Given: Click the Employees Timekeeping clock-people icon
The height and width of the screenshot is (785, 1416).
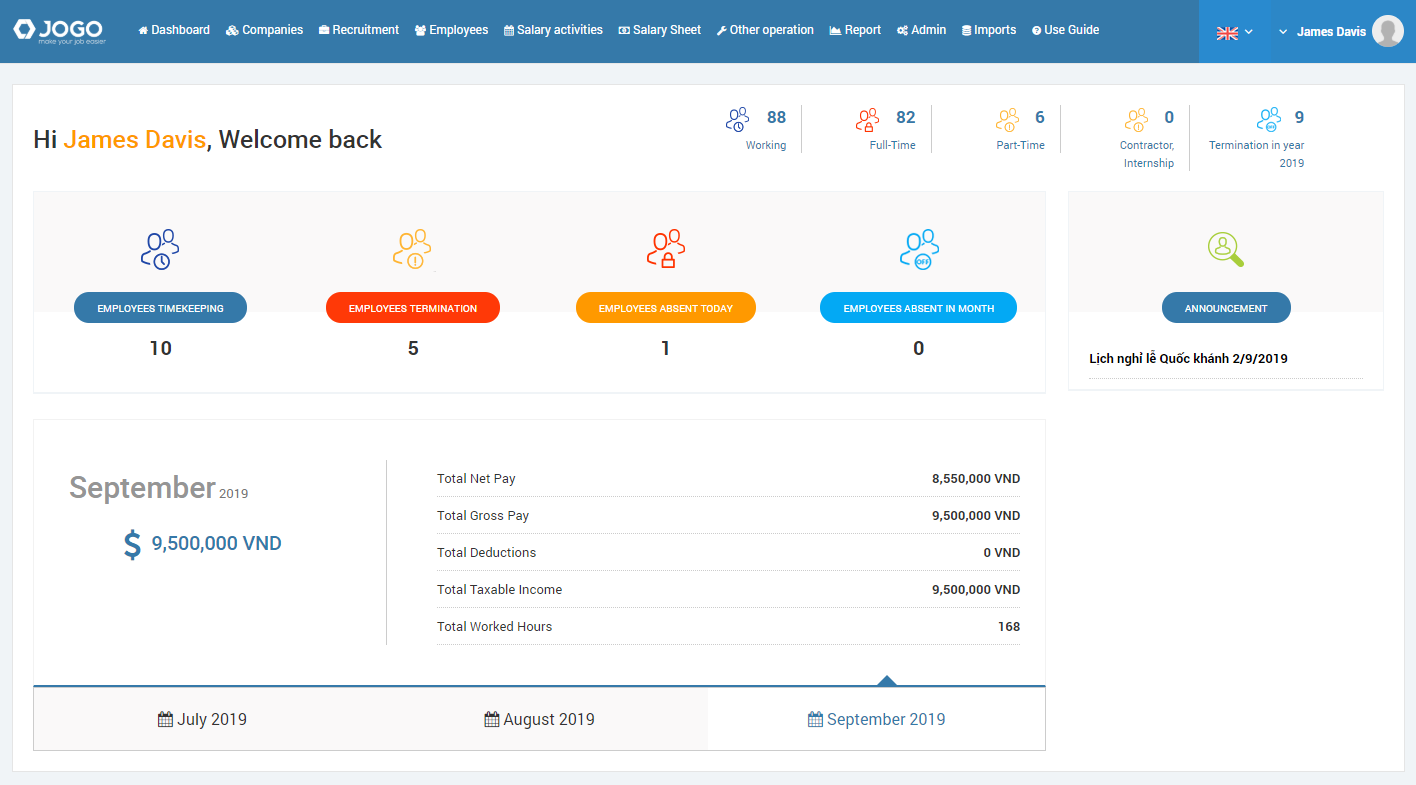Looking at the screenshot, I should click(160, 250).
